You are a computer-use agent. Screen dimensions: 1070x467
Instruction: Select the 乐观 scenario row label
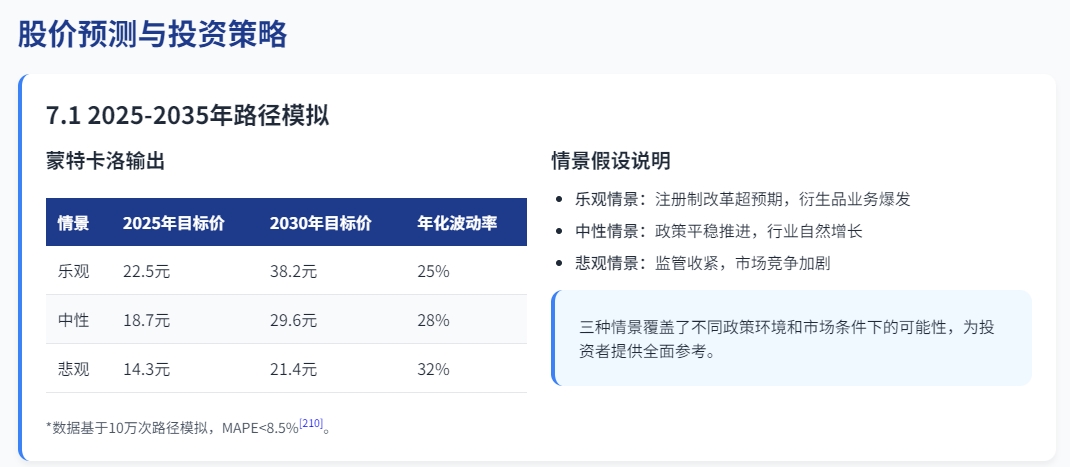pos(74,271)
